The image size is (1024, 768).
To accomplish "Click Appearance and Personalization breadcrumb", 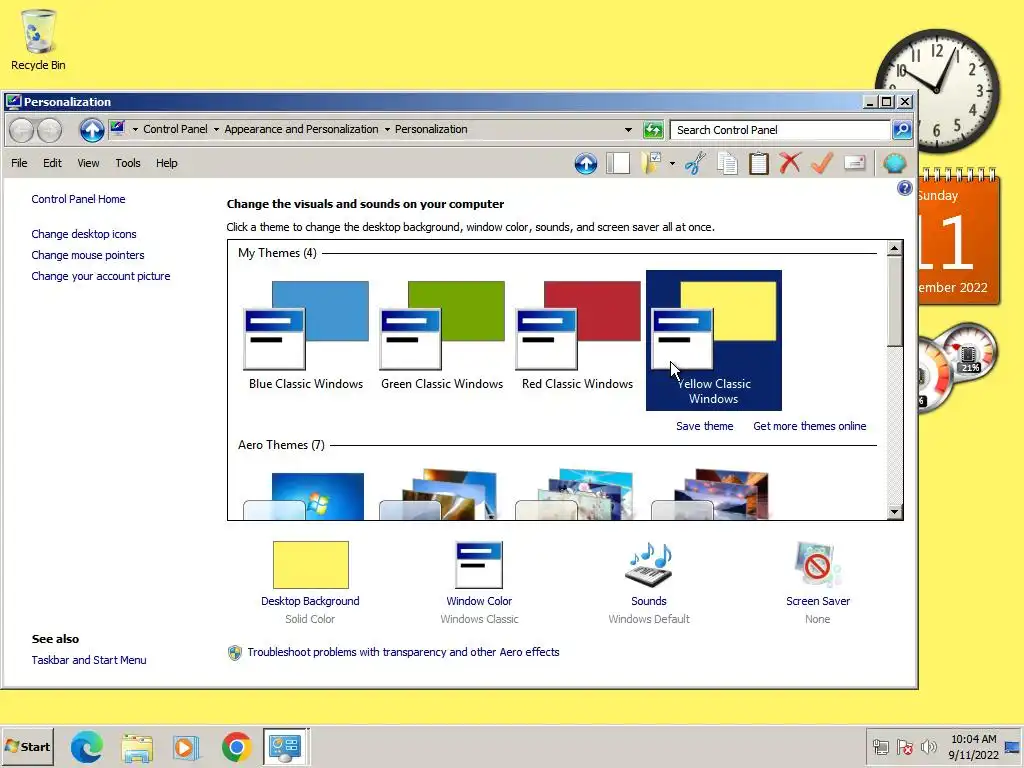I will [x=301, y=129].
